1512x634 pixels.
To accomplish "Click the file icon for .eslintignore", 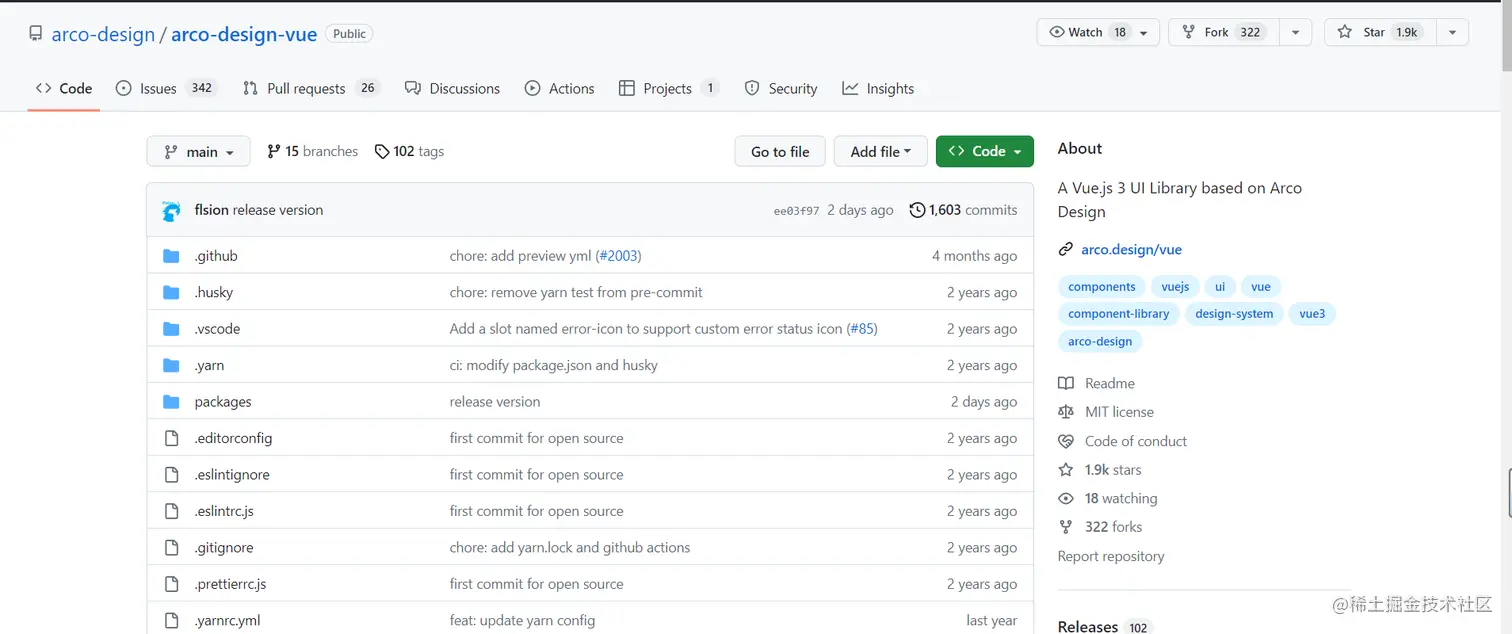I will click(171, 475).
